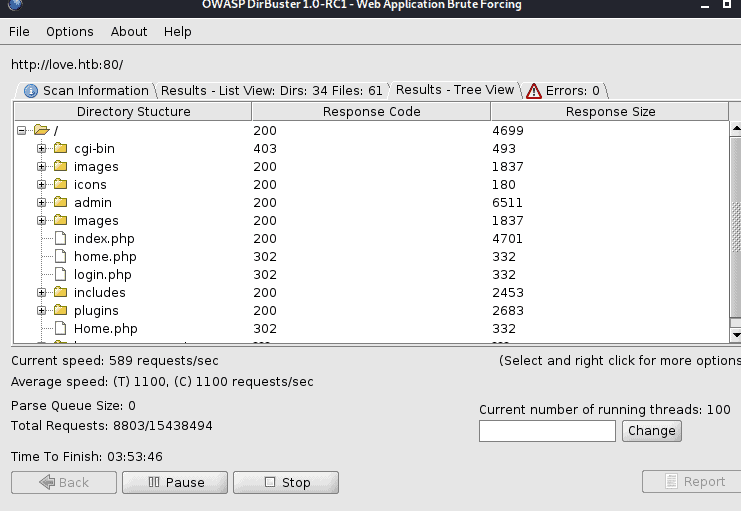Image resolution: width=741 pixels, height=511 pixels.
Task: Pause the running scan
Action: tap(175, 482)
